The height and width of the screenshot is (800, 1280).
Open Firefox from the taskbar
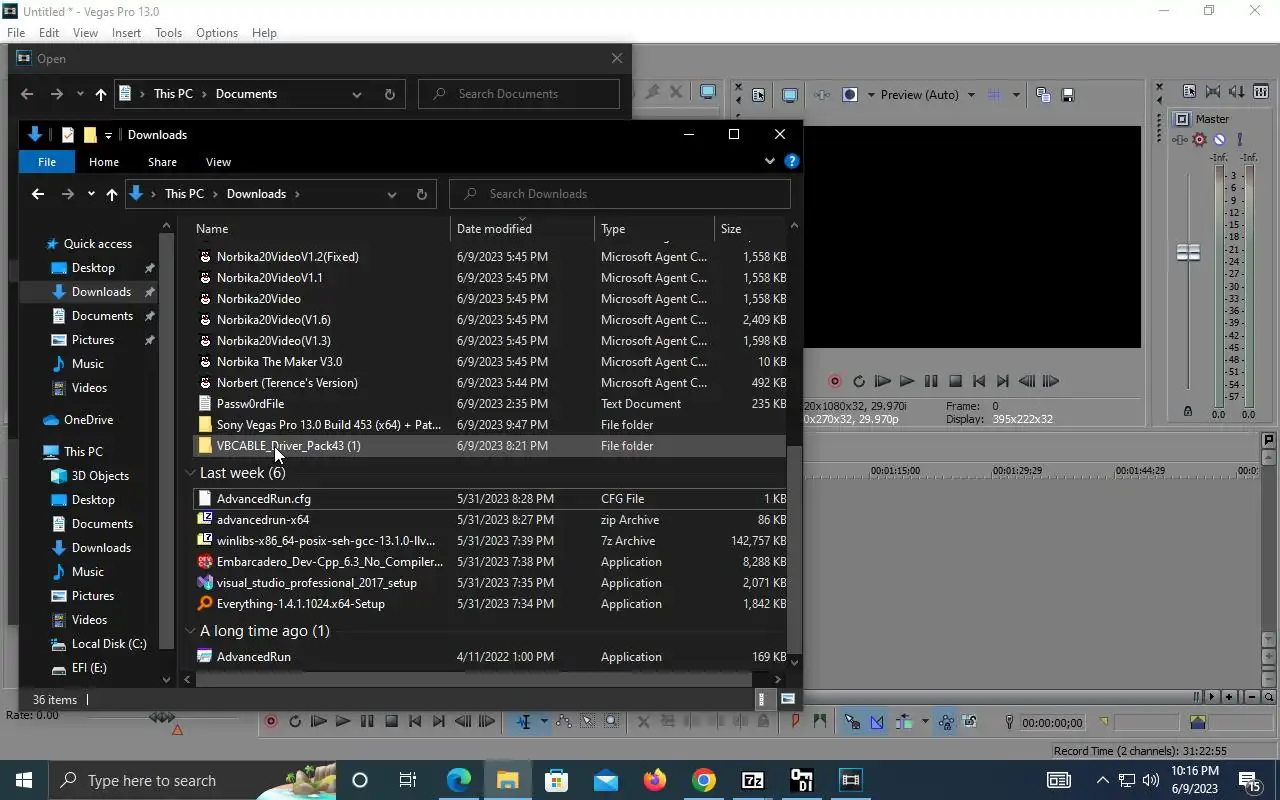655,780
